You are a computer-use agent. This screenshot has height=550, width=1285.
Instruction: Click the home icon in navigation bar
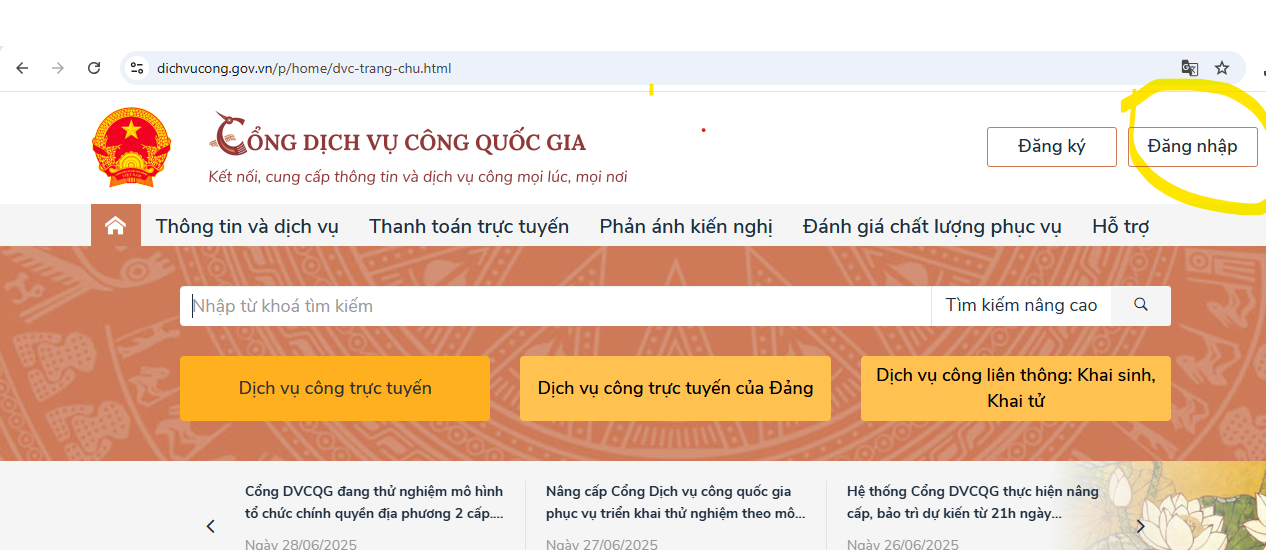click(x=116, y=226)
